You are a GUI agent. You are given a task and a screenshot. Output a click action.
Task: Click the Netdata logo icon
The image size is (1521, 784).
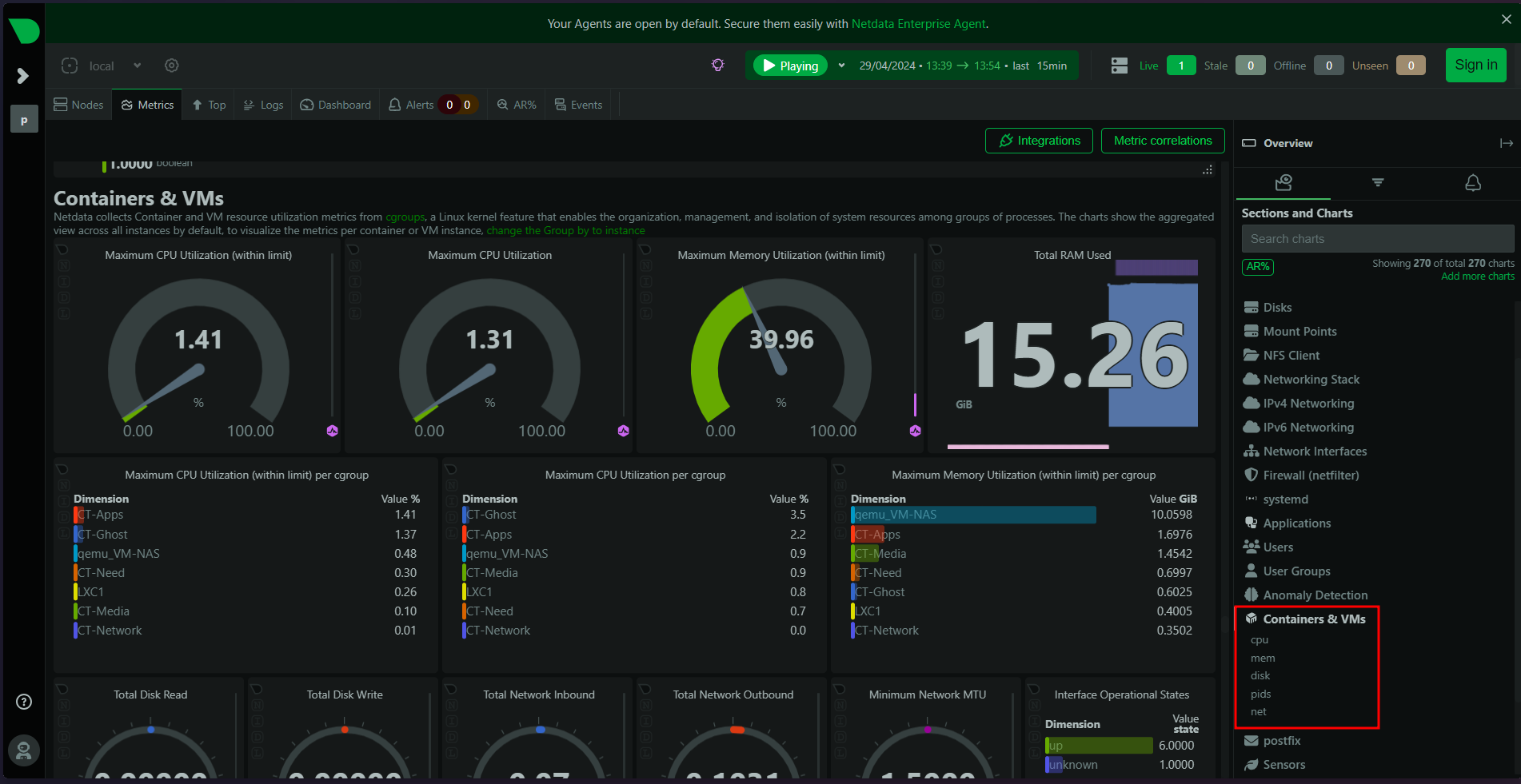click(x=23, y=31)
